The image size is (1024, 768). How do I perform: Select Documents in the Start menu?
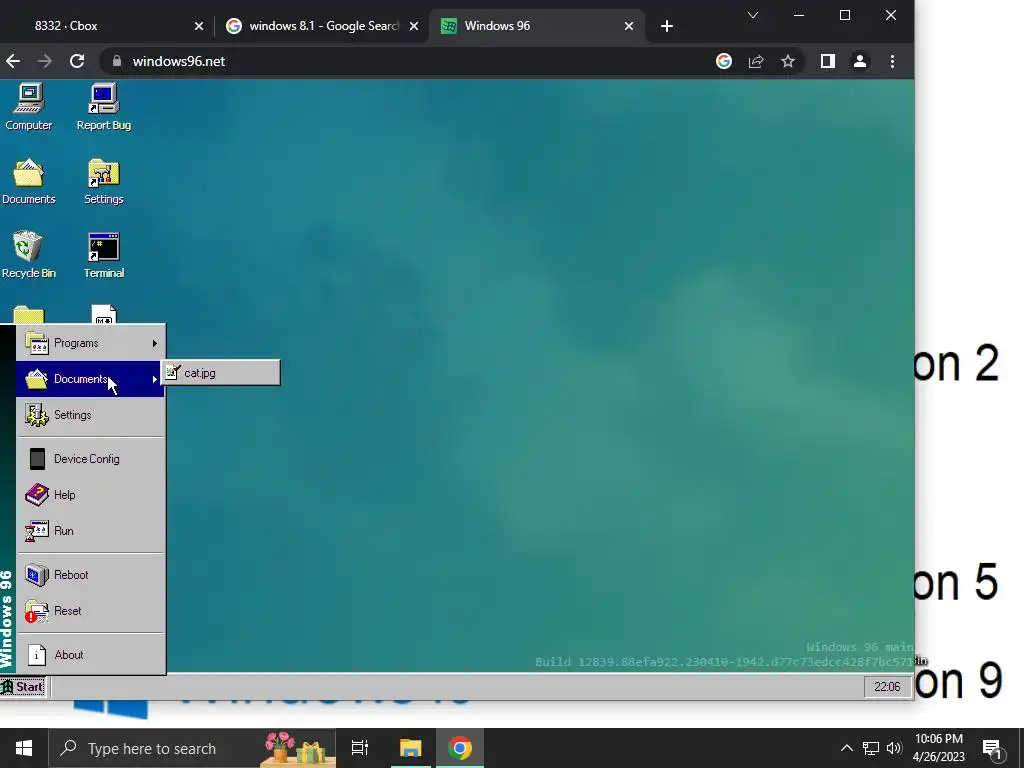[x=90, y=379]
